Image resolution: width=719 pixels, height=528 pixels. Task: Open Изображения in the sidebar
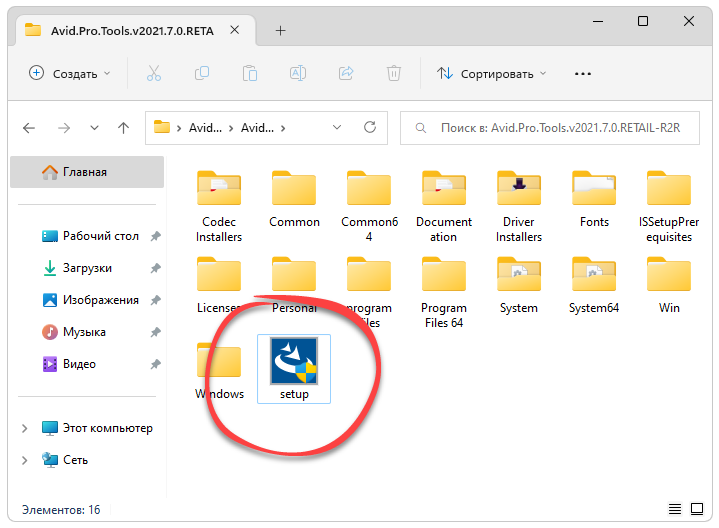point(90,300)
